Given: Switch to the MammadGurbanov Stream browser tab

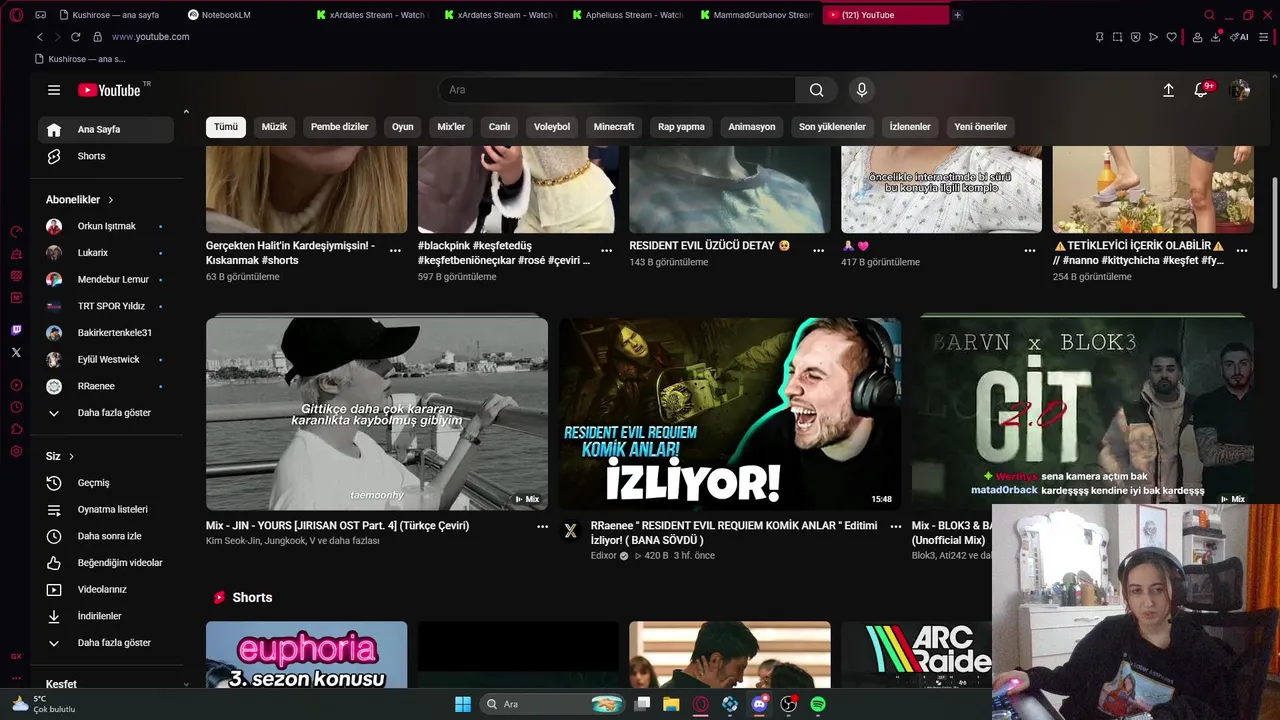Looking at the screenshot, I should pos(756,15).
